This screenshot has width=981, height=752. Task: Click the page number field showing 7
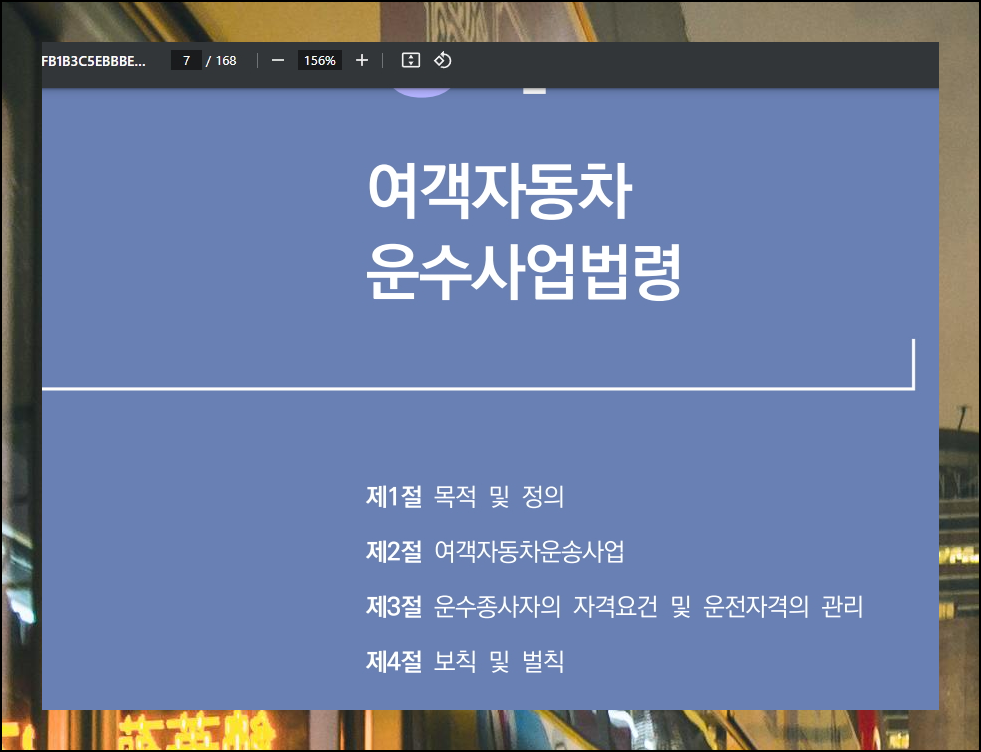tap(186, 61)
